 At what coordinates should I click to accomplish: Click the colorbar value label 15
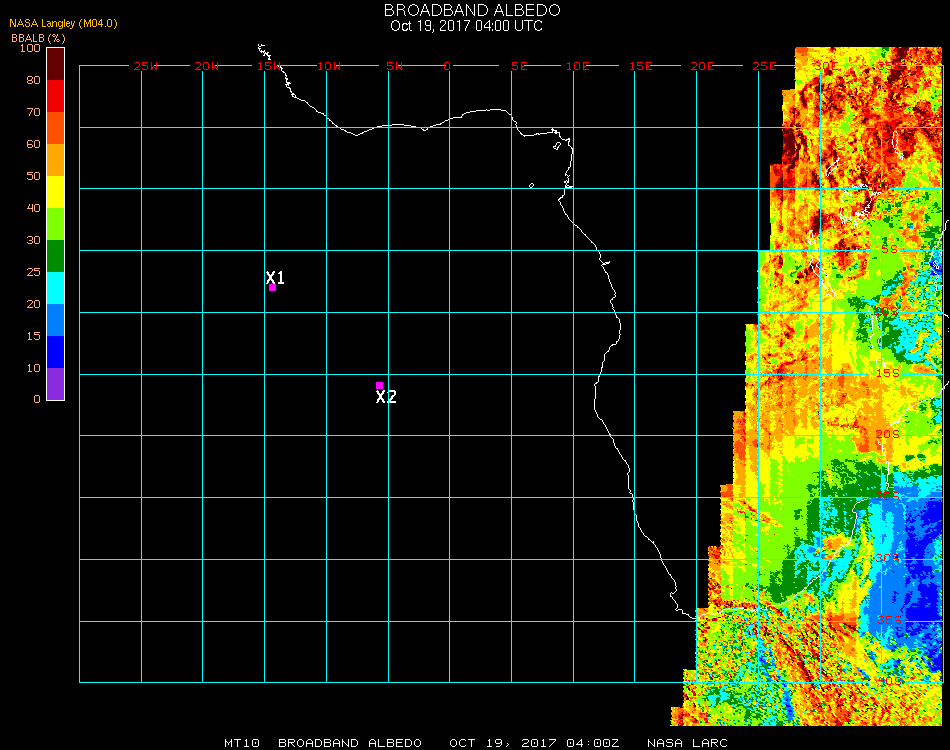pyautogui.click(x=33, y=336)
